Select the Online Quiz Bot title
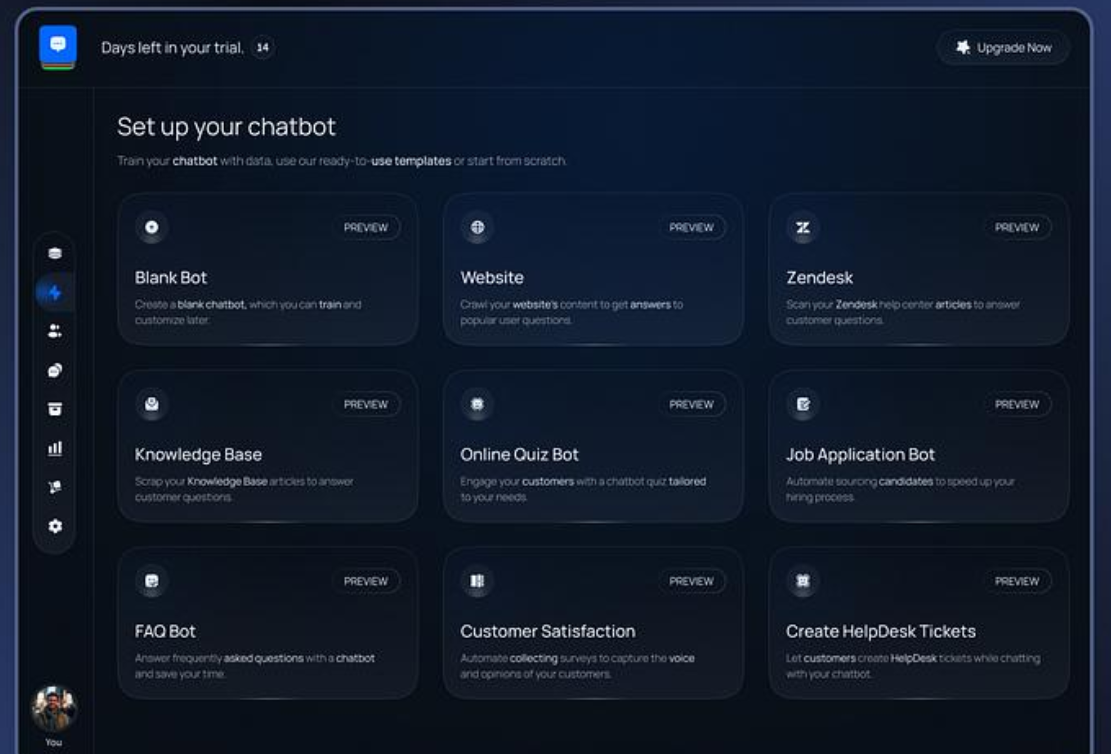1111x754 pixels. pos(519,454)
